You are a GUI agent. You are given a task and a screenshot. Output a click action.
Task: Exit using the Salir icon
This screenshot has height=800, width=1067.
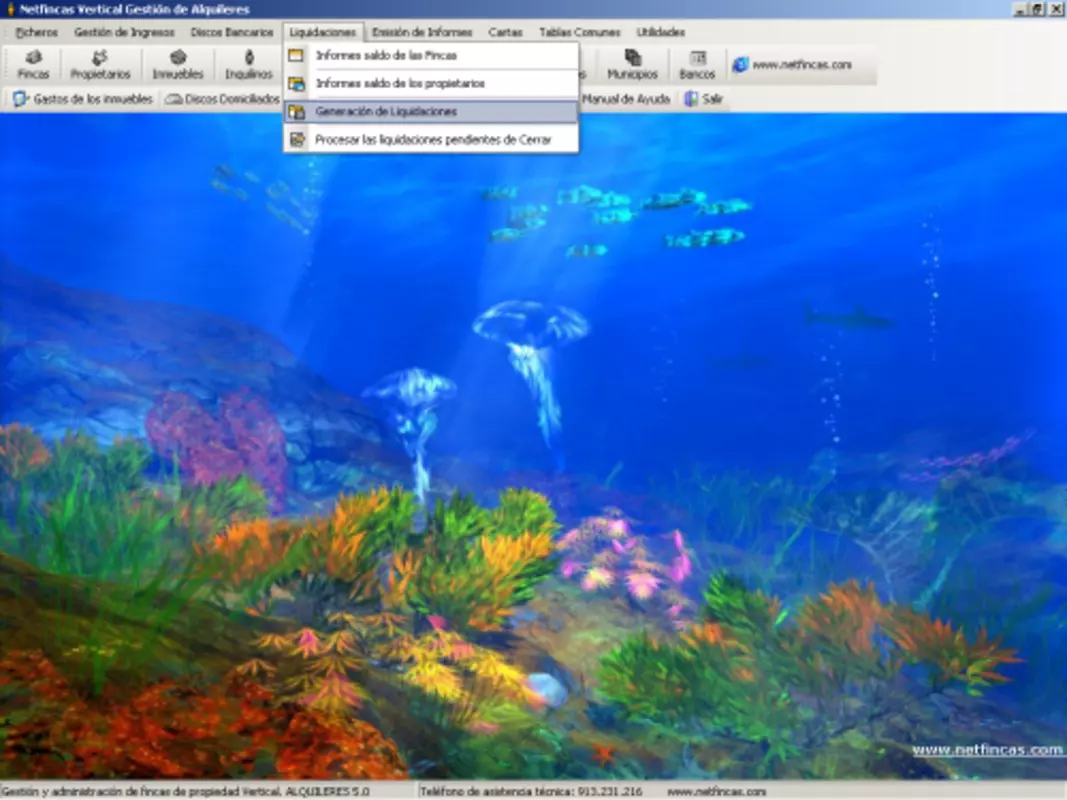[x=704, y=99]
